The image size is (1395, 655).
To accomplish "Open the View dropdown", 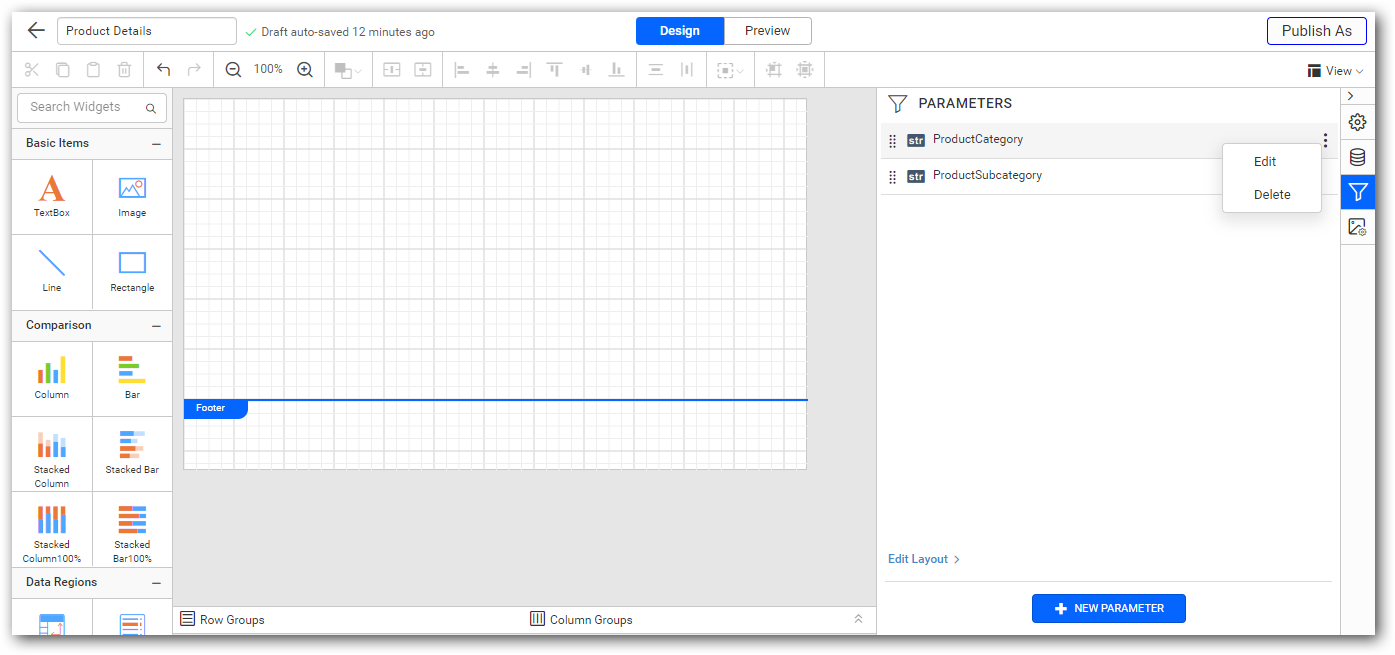I will click(x=1335, y=70).
